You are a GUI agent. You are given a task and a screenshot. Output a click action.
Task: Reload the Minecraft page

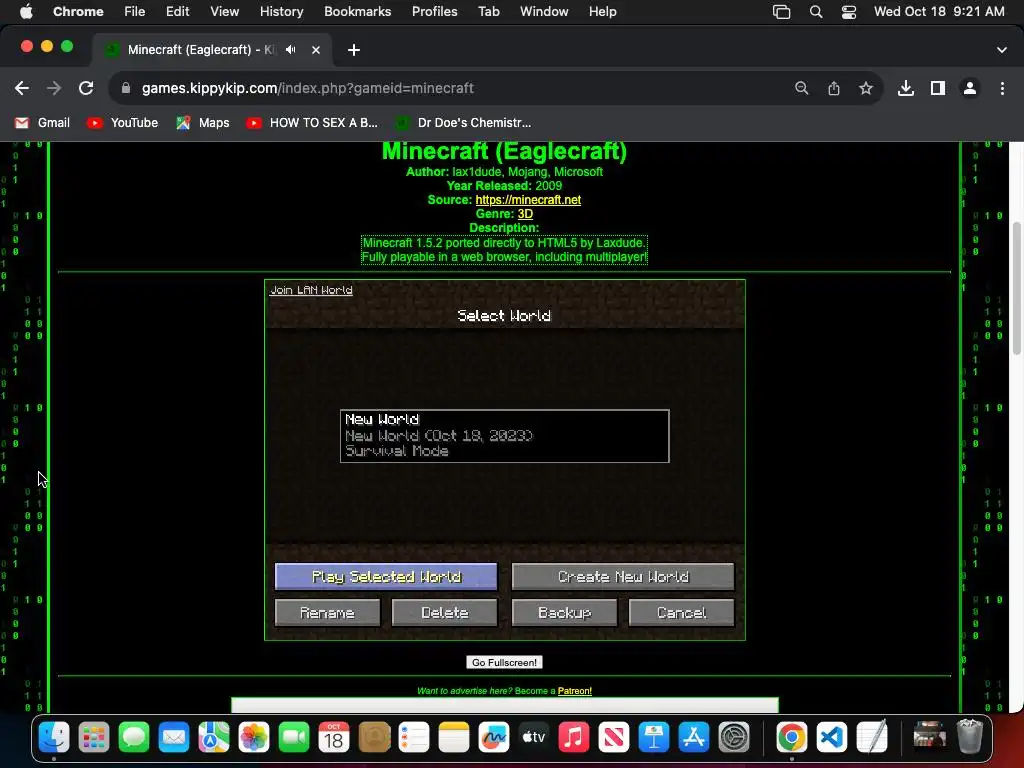(86, 88)
